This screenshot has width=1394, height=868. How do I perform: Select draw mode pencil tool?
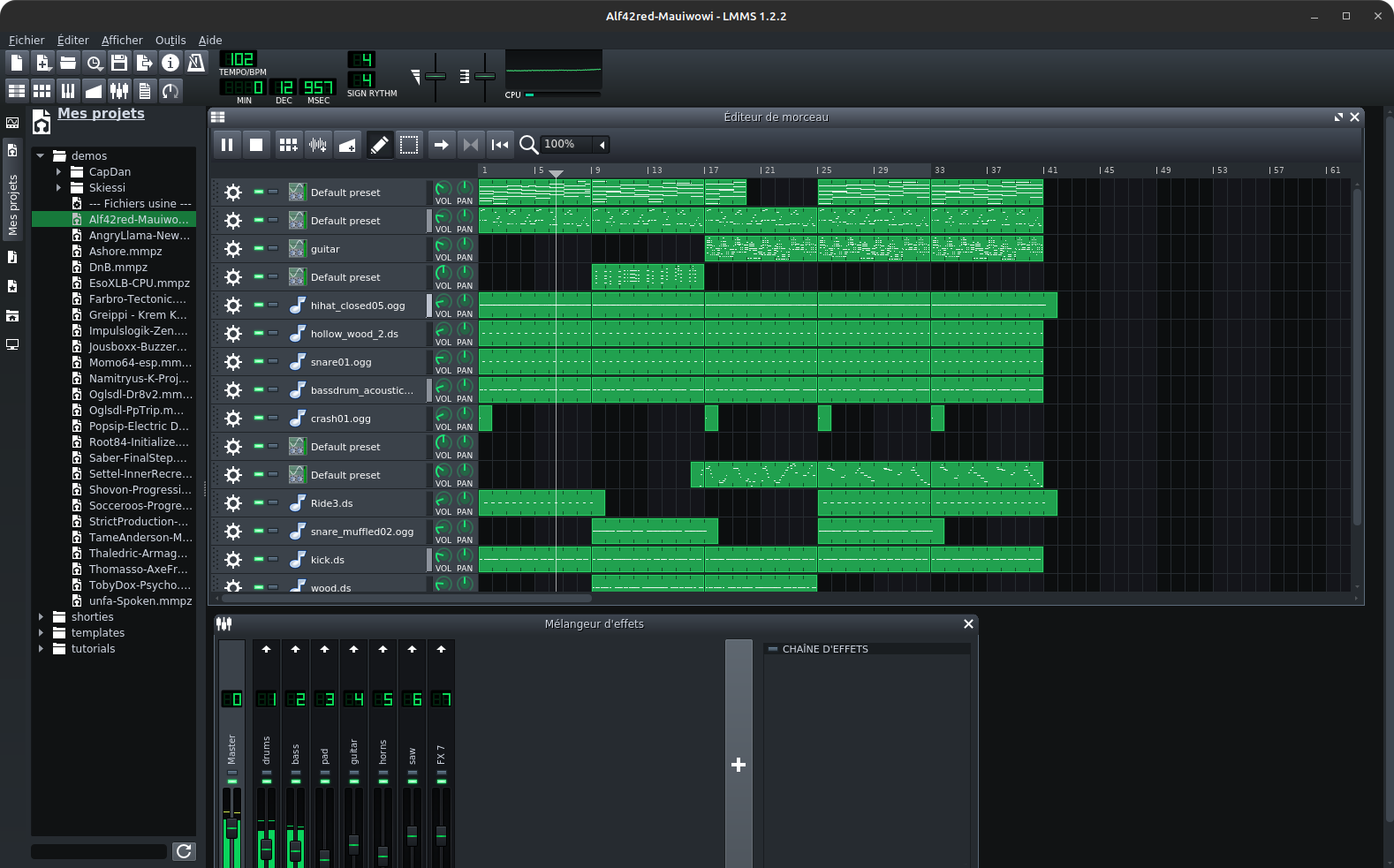point(379,145)
